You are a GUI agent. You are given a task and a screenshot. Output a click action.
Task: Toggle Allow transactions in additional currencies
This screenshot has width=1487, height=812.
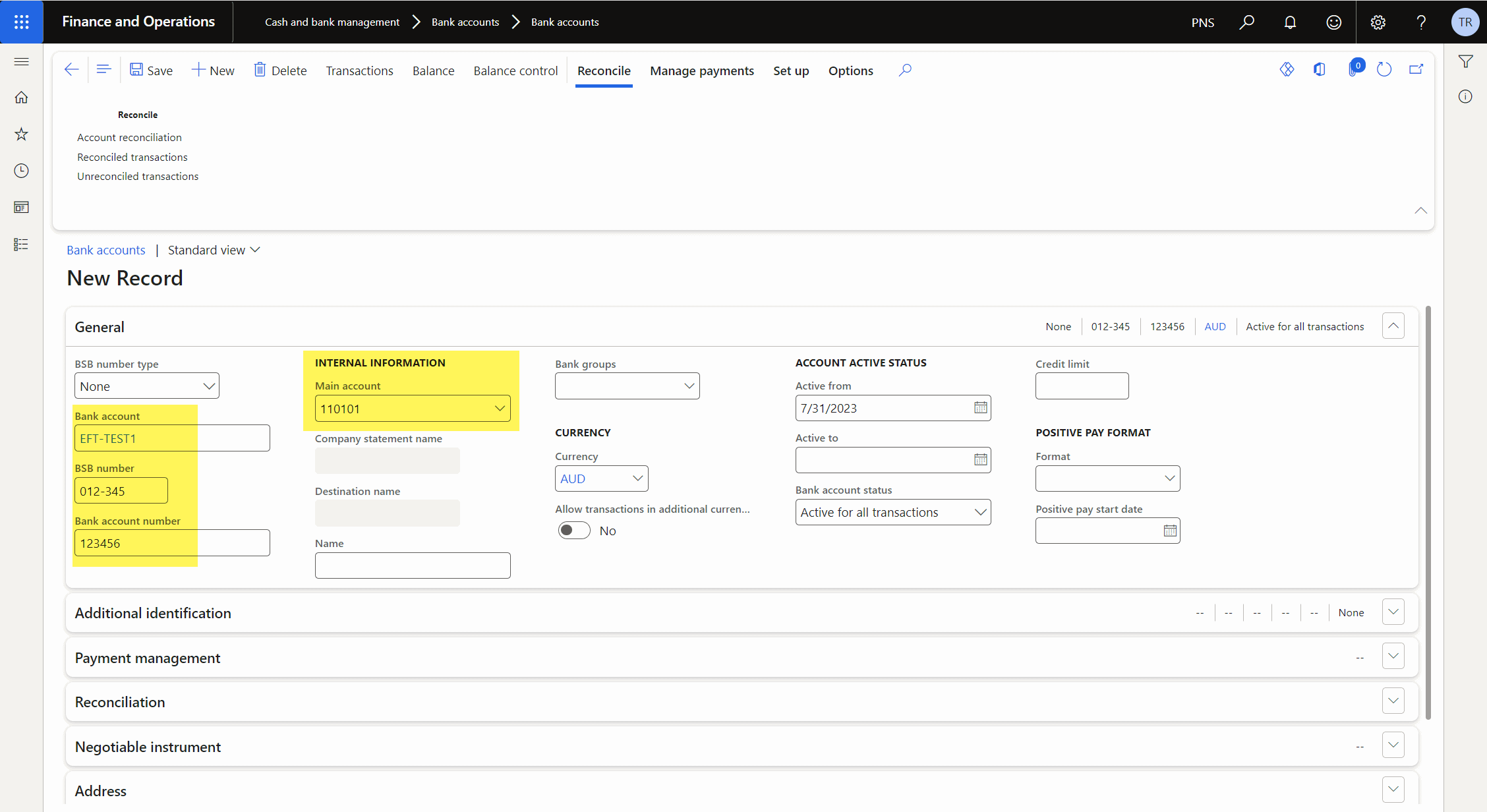tap(574, 531)
